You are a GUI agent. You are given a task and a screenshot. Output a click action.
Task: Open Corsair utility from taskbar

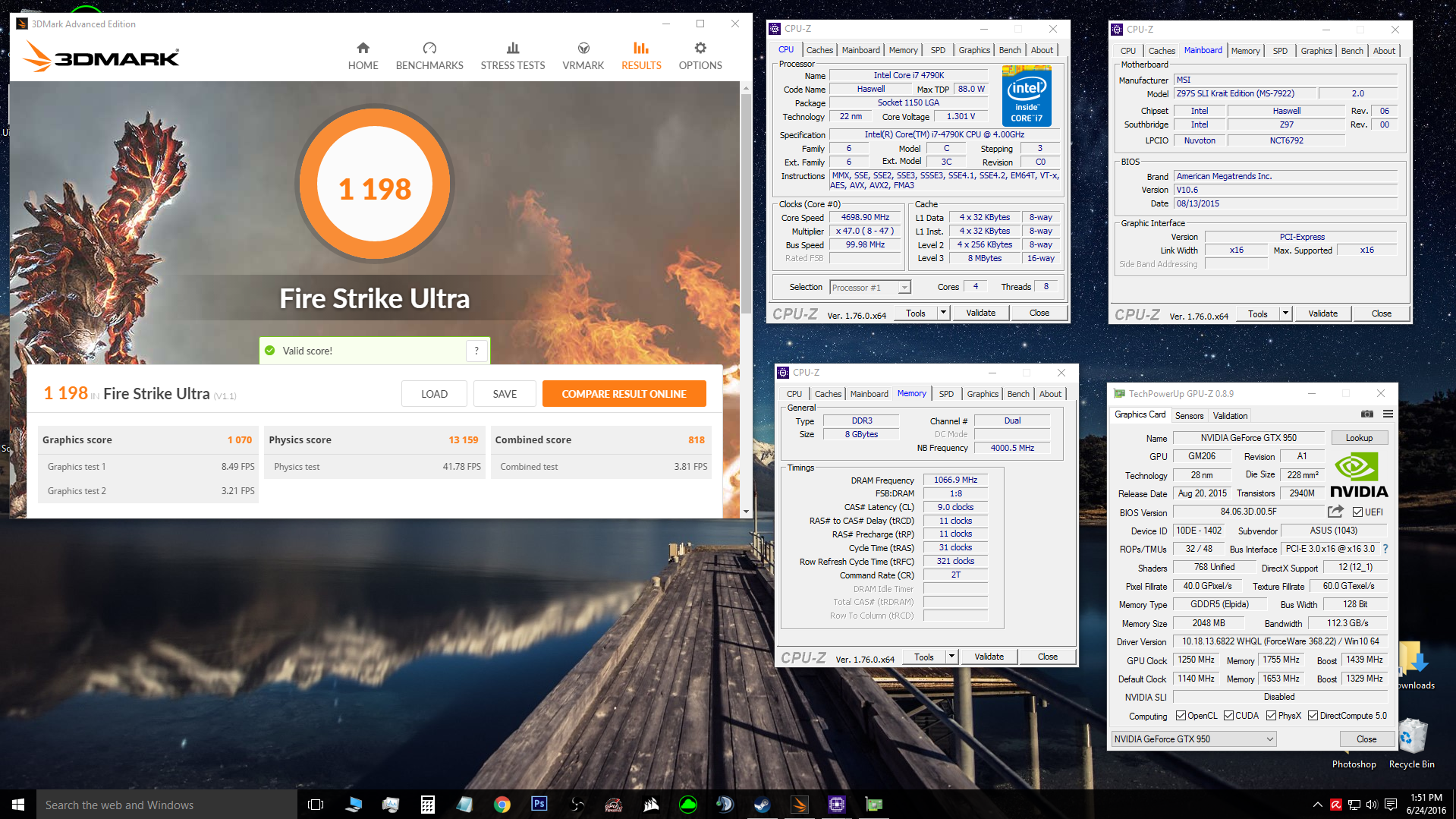click(x=651, y=805)
